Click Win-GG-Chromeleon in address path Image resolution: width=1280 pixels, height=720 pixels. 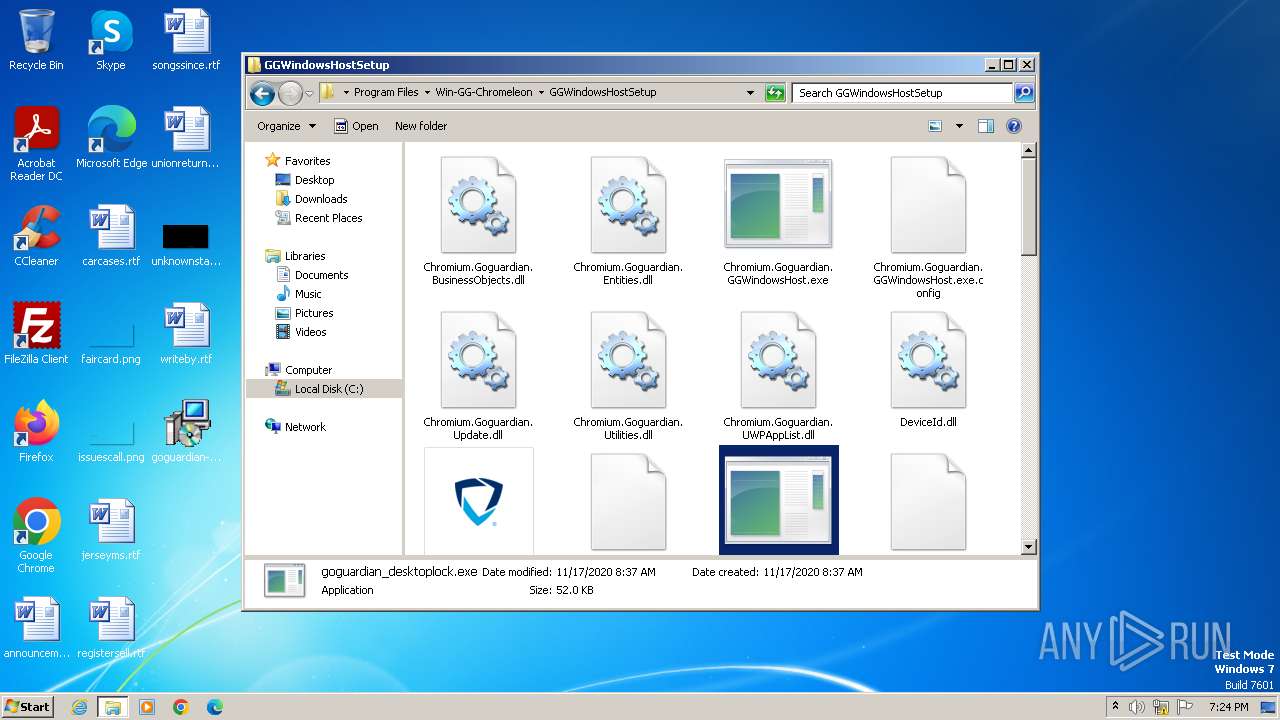pyautogui.click(x=484, y=92)
